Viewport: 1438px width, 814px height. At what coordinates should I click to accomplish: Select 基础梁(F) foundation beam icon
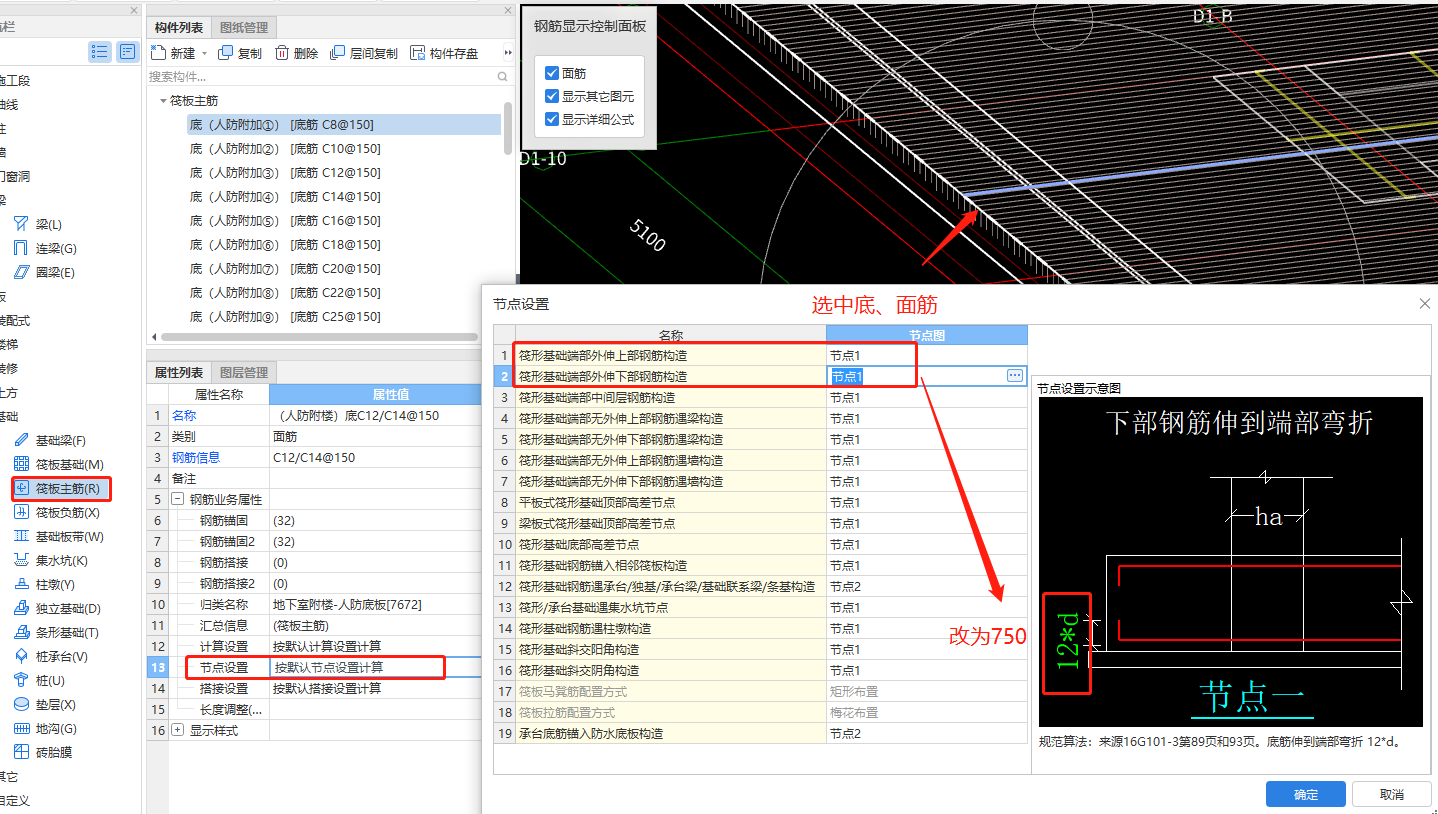(x=21, y=440)
